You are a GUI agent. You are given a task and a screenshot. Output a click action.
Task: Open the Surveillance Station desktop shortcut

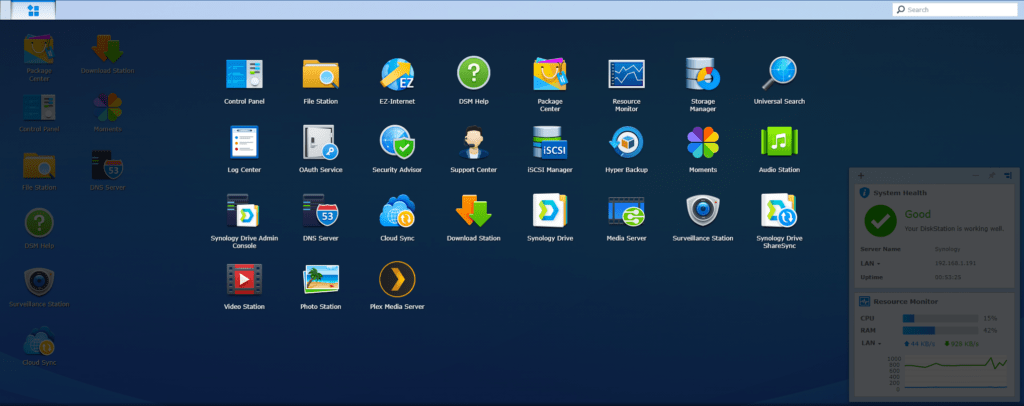pyautogui.click(x=39, y=281)
